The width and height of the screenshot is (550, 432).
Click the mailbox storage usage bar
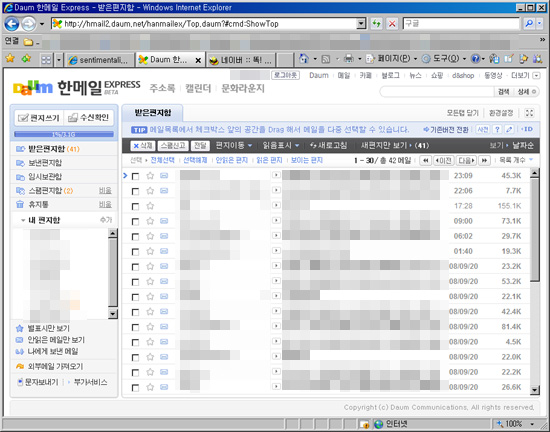coord(64,134)
